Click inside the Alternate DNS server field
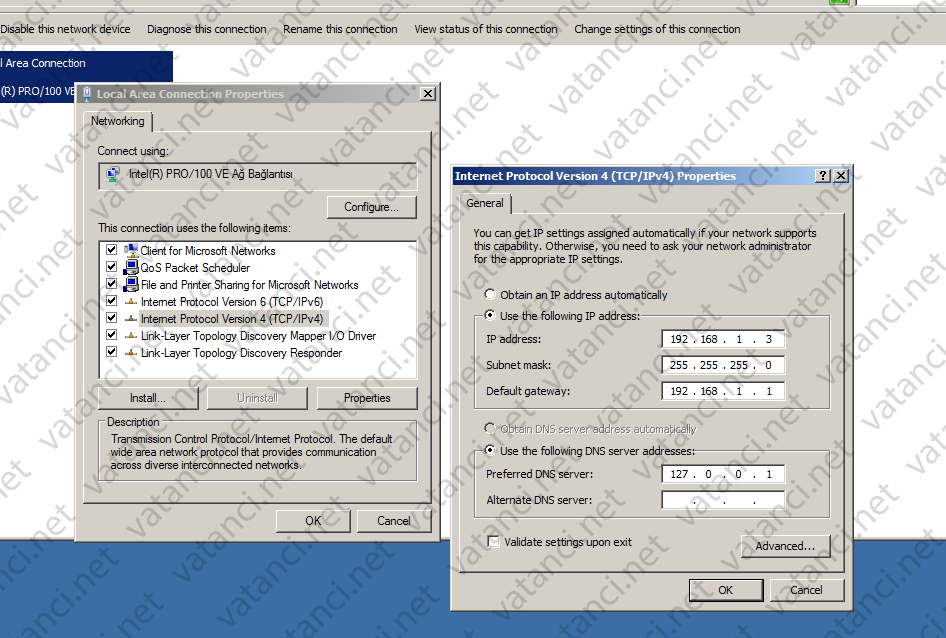This screenshot has width=946, height=638. click(722, 500)
